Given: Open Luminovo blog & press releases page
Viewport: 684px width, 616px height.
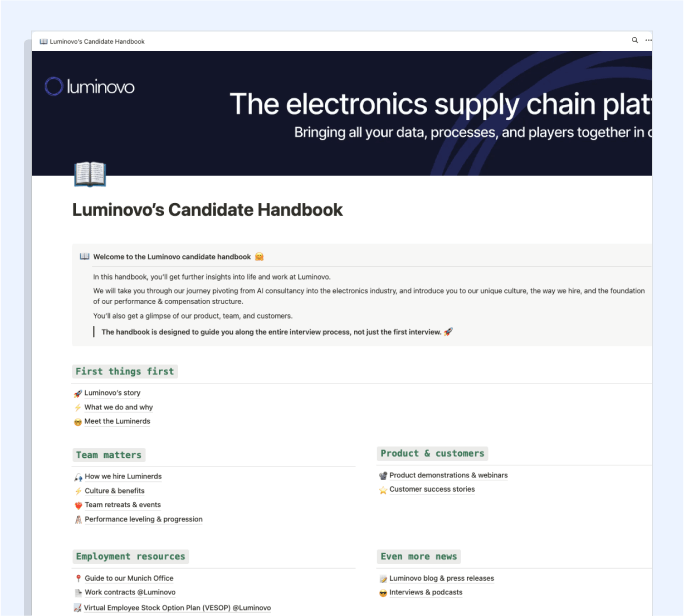Looking at the screenshot, I should click(441, 578).
